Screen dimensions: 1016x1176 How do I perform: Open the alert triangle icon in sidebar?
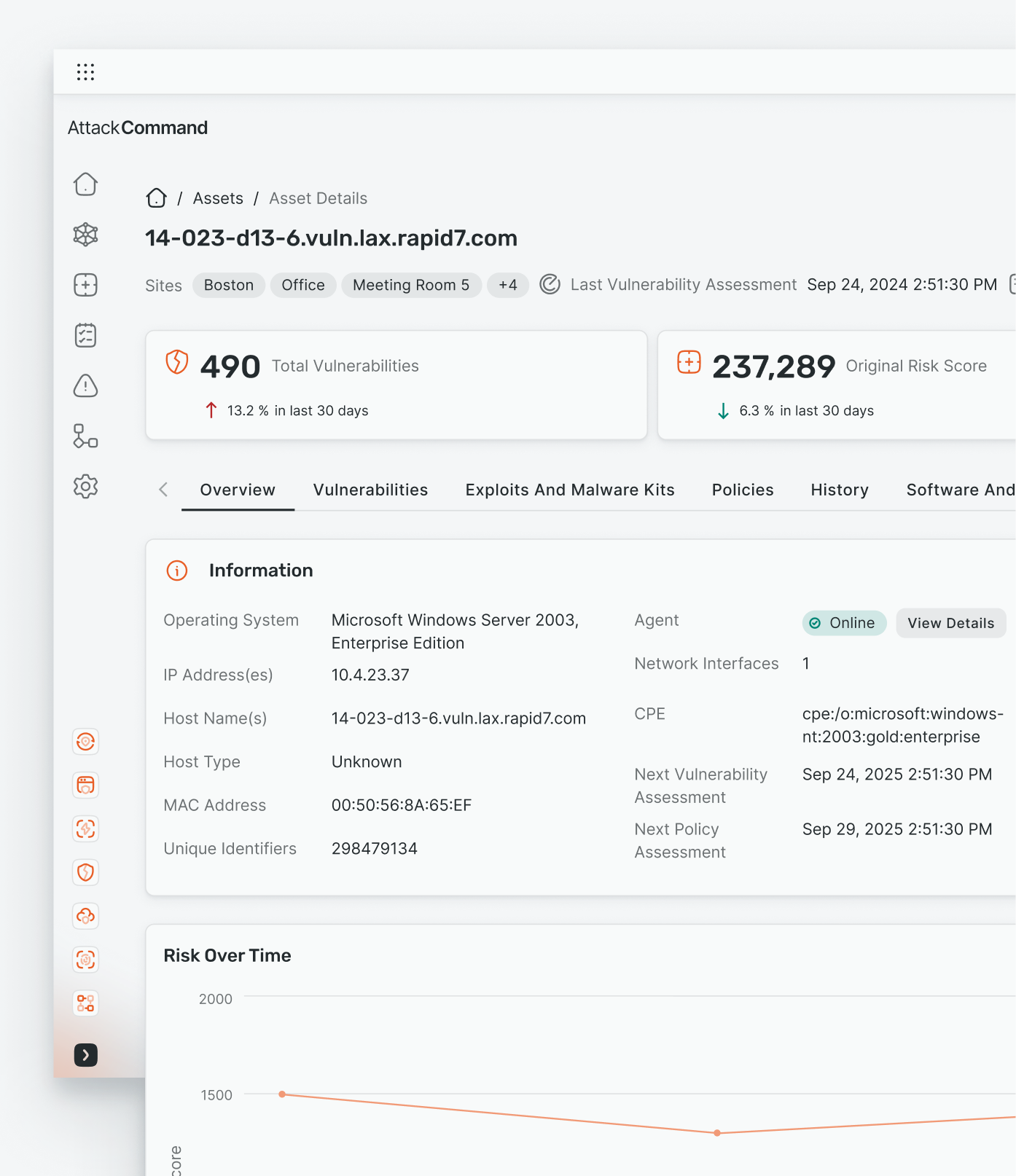click(x=85, y=385)
